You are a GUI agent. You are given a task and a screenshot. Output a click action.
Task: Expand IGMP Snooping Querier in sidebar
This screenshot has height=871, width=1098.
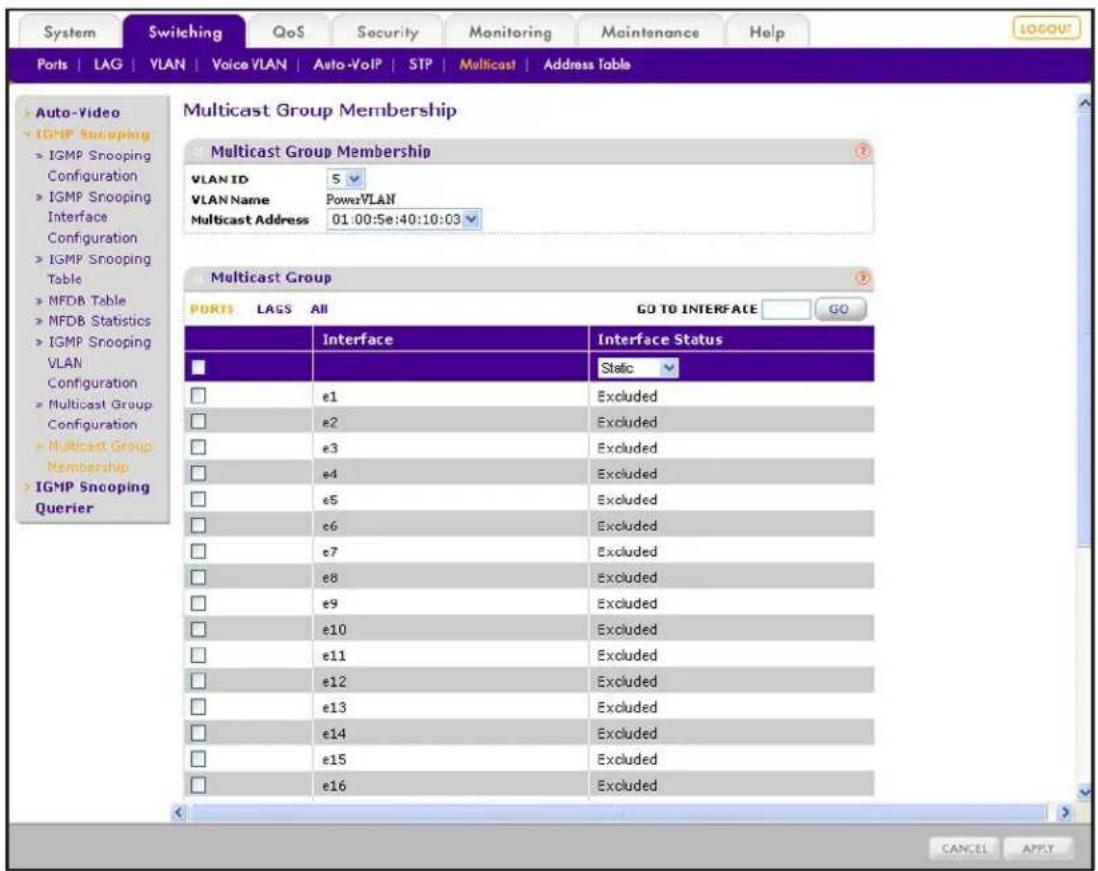[92, 497]
